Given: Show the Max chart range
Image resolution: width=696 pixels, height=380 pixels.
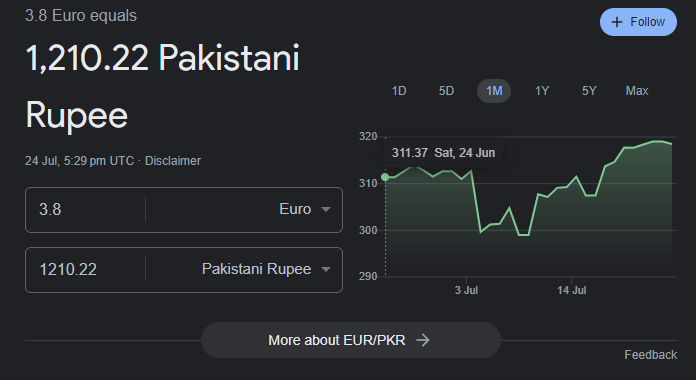Looking at the screenshot, I should coord(637,91).
